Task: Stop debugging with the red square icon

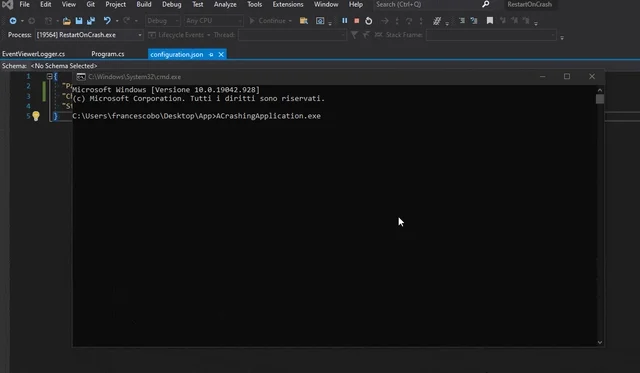Action: (x=357, y=21)
